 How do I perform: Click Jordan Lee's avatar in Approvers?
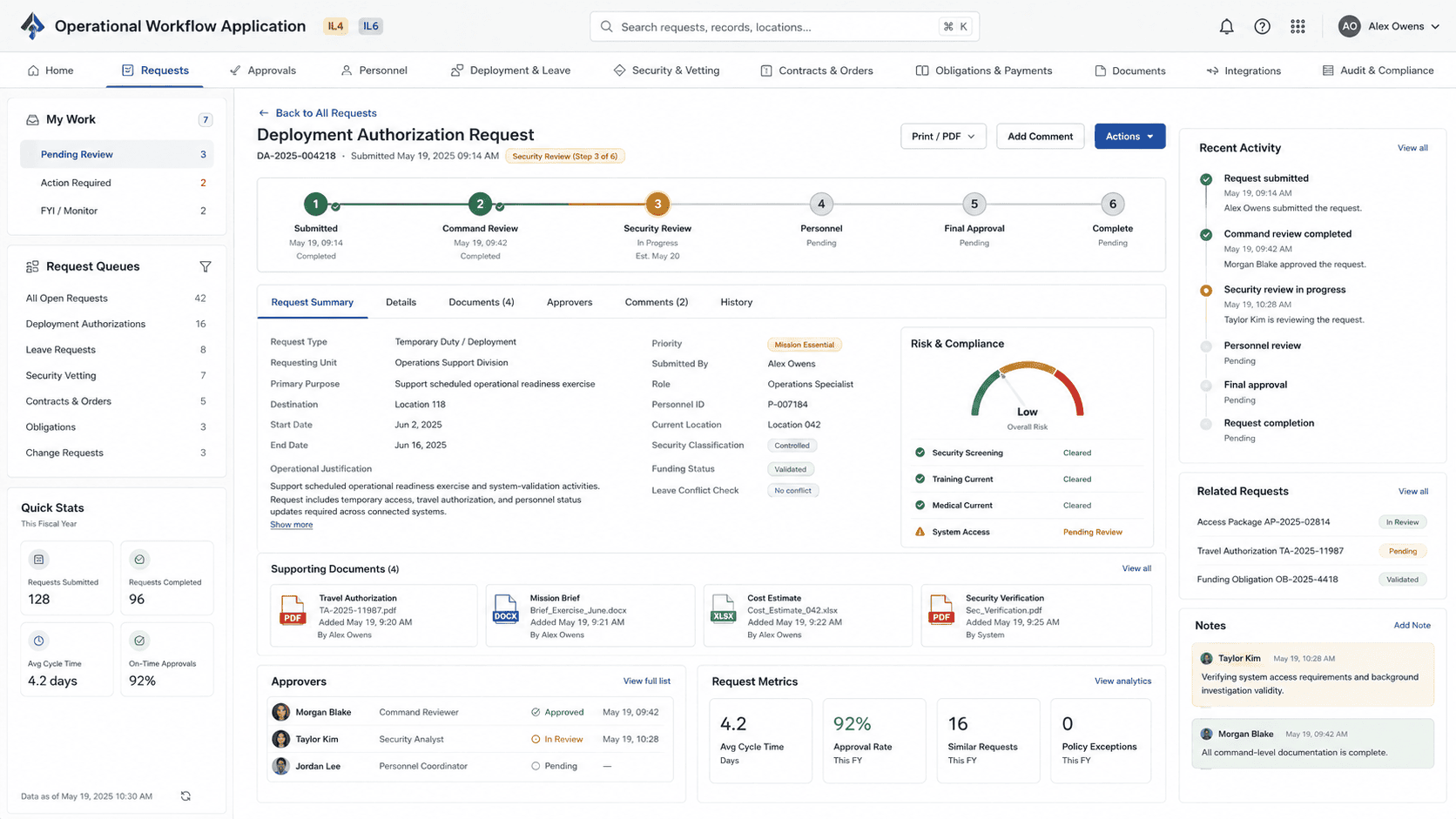pos(280,766)
